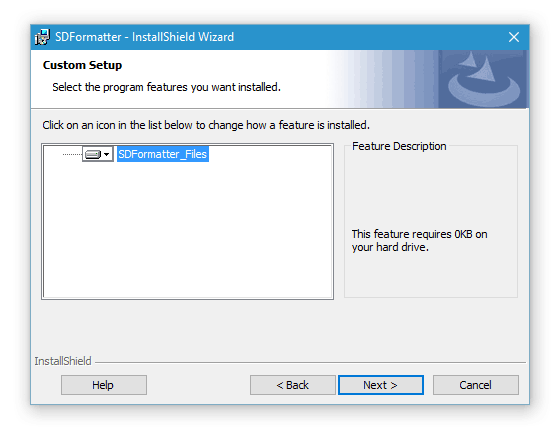Viewport: 558px width, 439px height.
Task: Click the 'Select the program features' subtitle
Action: 167,87
